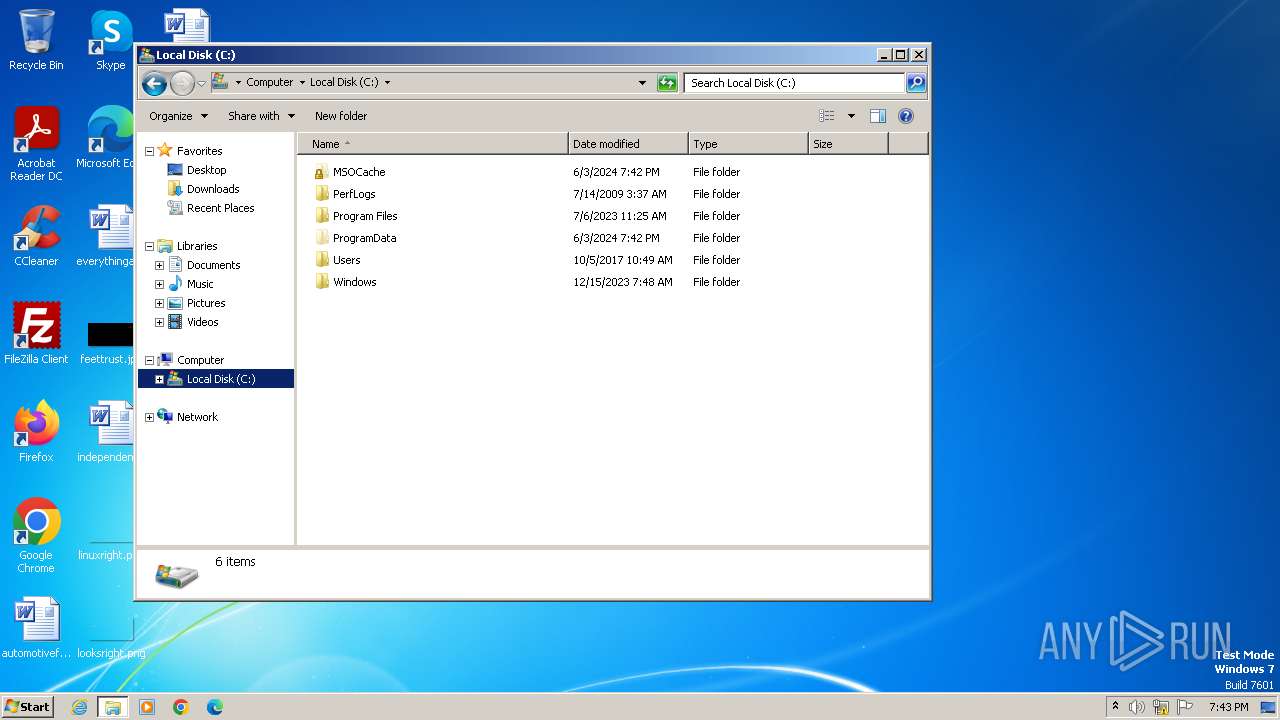The width and height of the screenshot is (1280, 720).
Task: Go back with the Explorer Back arrow
Action: pos(154,83)
